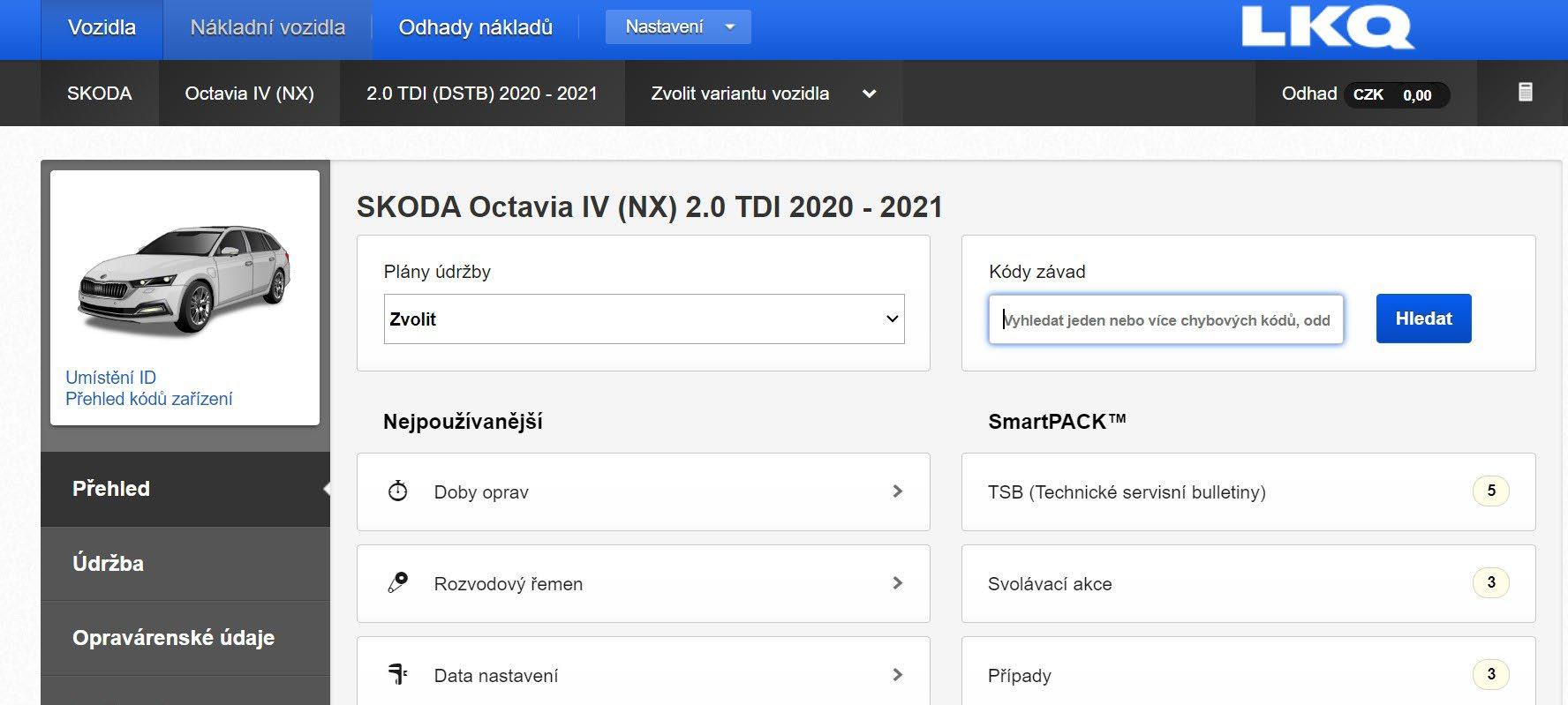Click the TSB count badge showing 5

coord(1491,491)
